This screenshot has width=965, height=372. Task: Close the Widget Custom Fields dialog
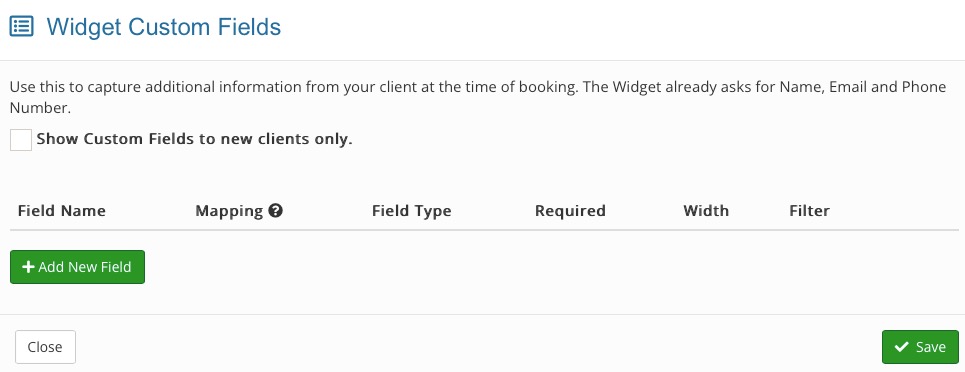[45, 347]
